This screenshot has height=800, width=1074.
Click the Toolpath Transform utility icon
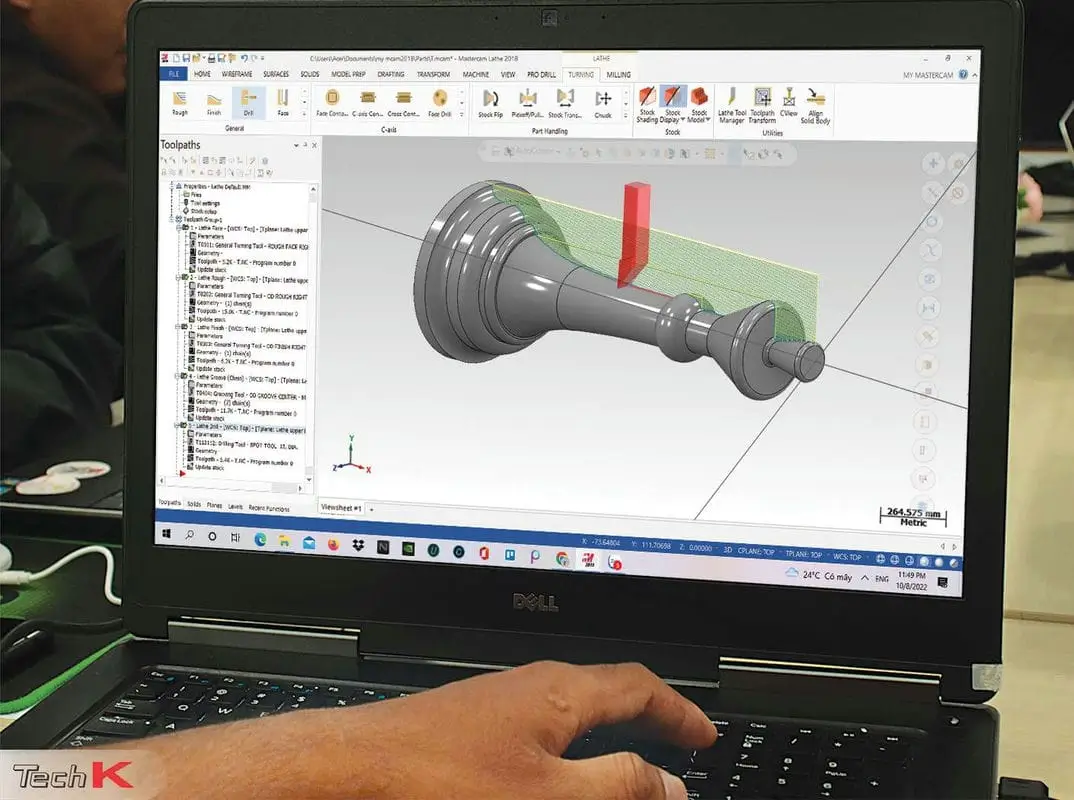click(x=762, y=105)
